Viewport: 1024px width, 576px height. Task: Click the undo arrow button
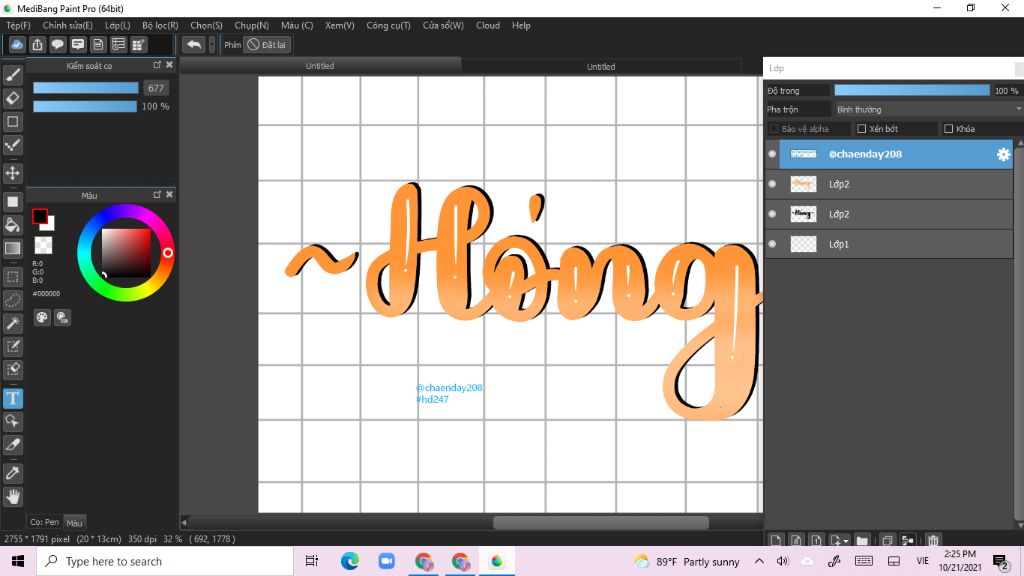(x=193, y=44)
